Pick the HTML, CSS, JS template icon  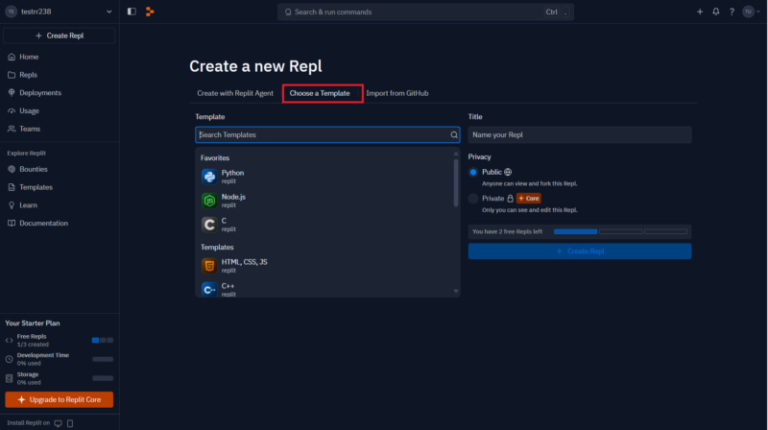208,266
